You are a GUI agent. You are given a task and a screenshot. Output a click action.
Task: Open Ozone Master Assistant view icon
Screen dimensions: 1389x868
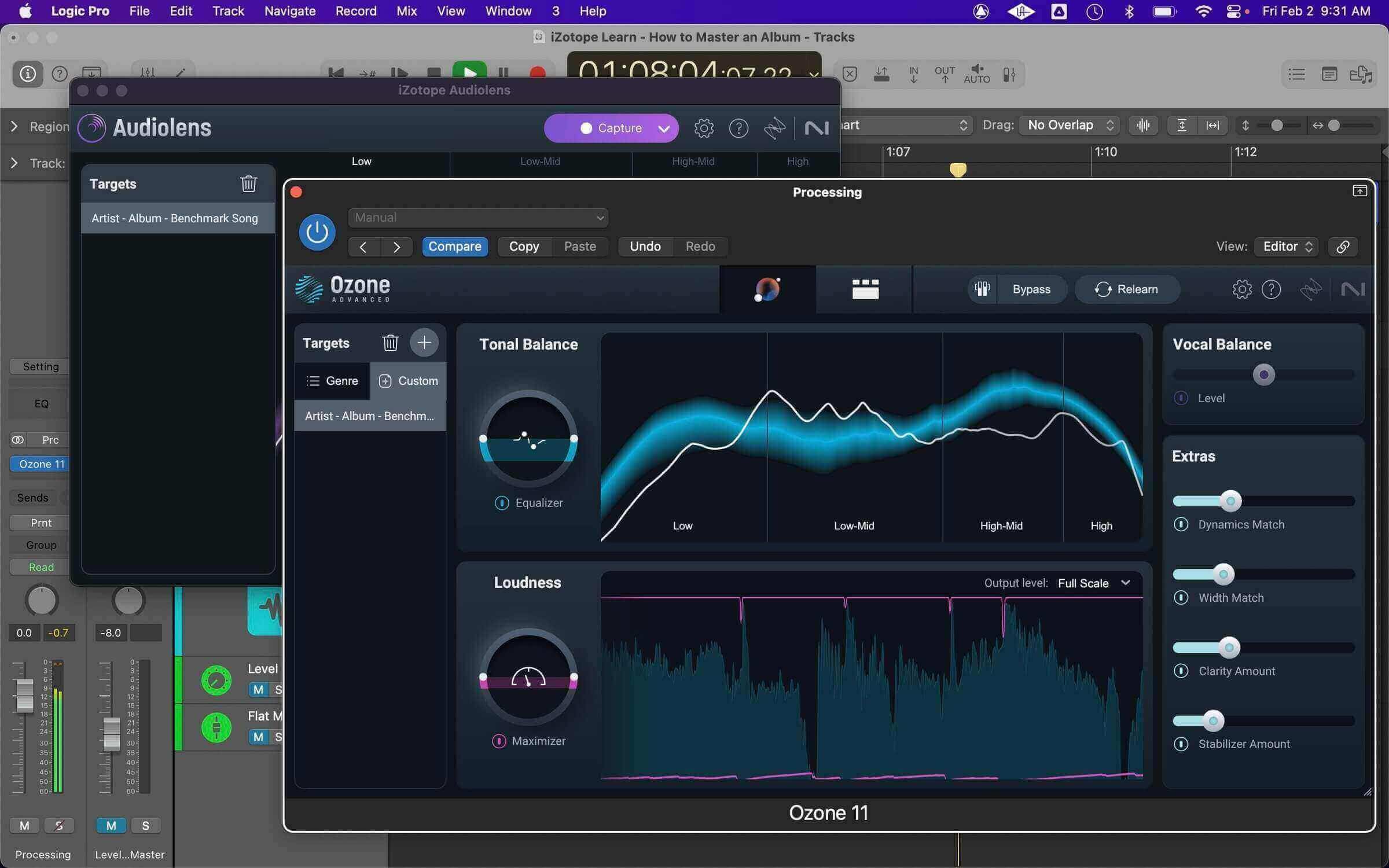[767, 289]
